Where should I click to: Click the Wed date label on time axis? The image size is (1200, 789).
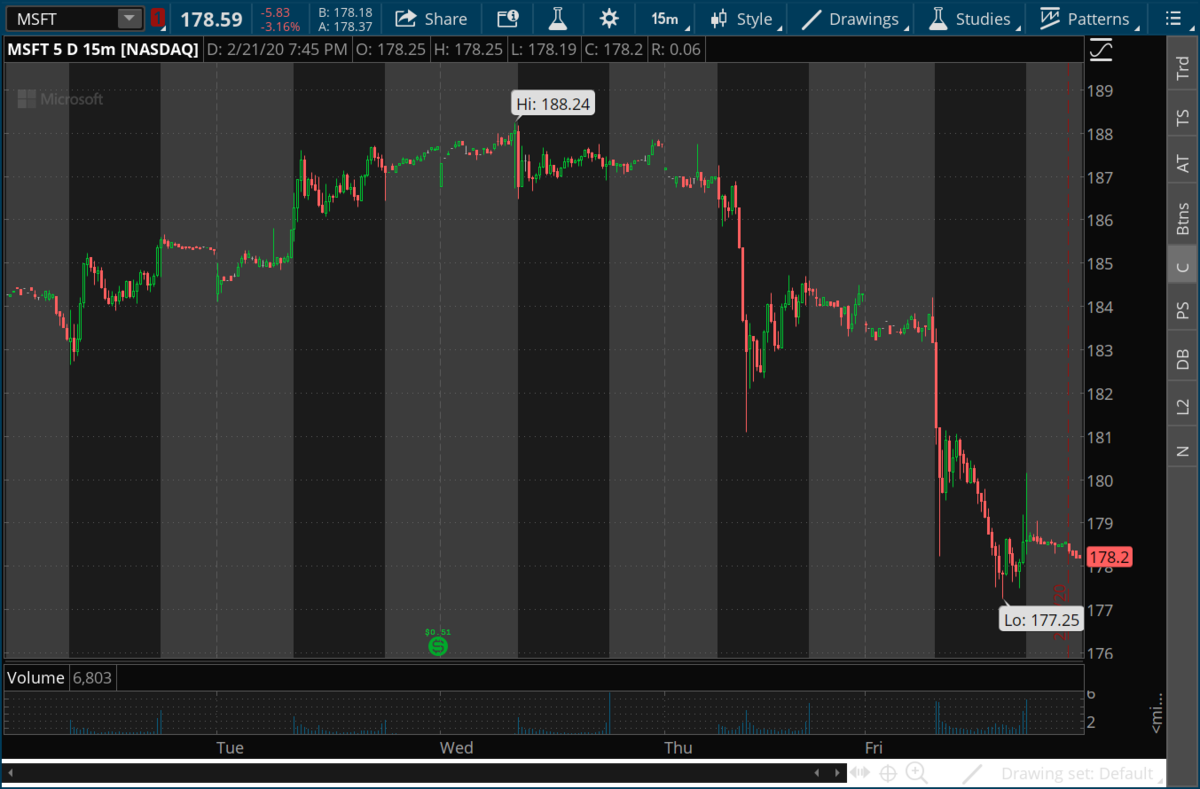pyautogui.click(x=457, y=748)
